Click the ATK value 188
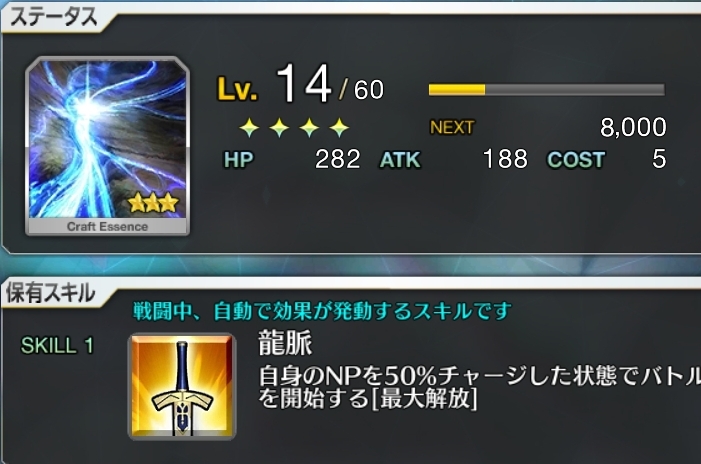Image resolution: width=701 pixels, height=464 pixels. point(505,159)
